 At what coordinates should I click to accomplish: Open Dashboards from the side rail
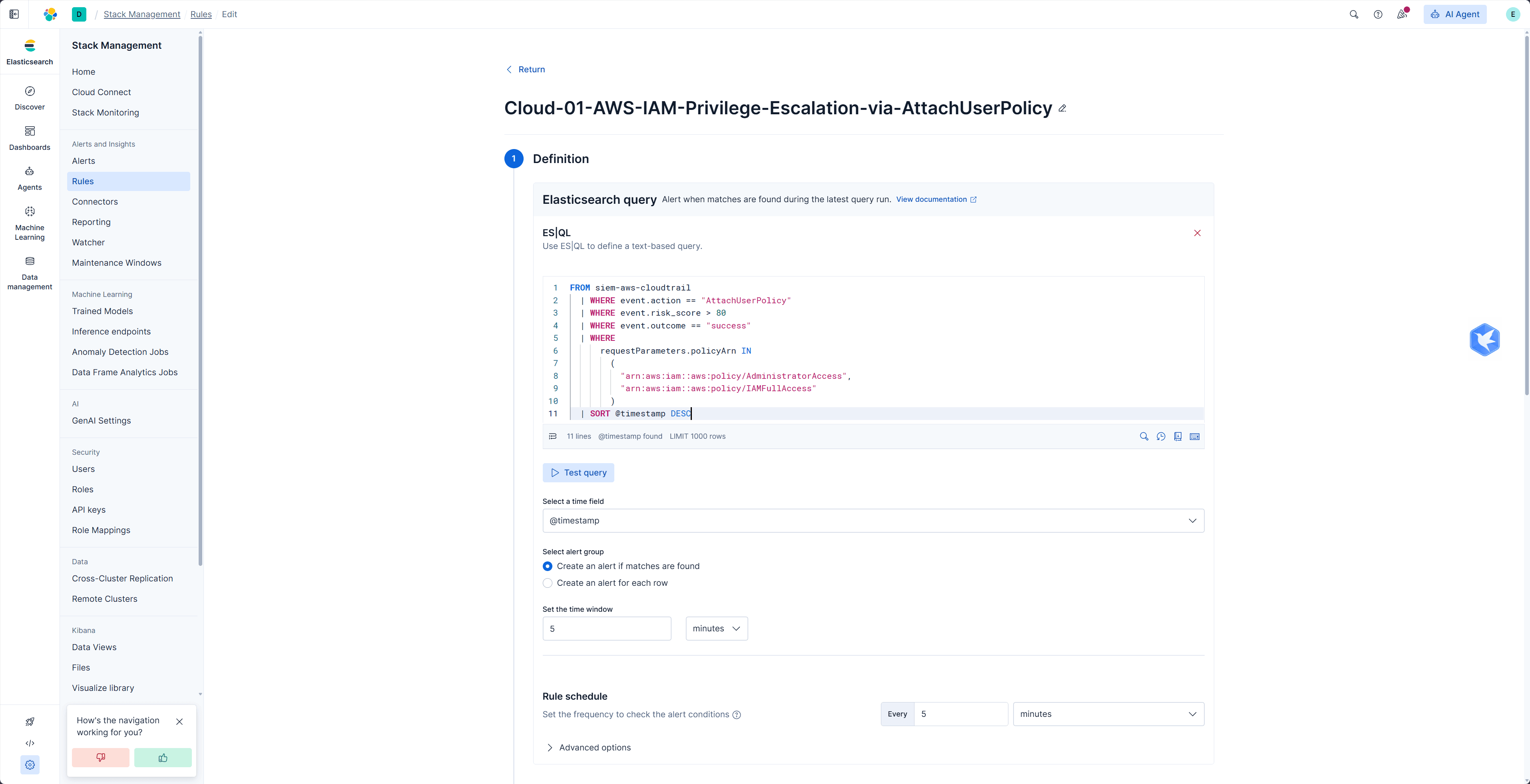coord(30,138)
